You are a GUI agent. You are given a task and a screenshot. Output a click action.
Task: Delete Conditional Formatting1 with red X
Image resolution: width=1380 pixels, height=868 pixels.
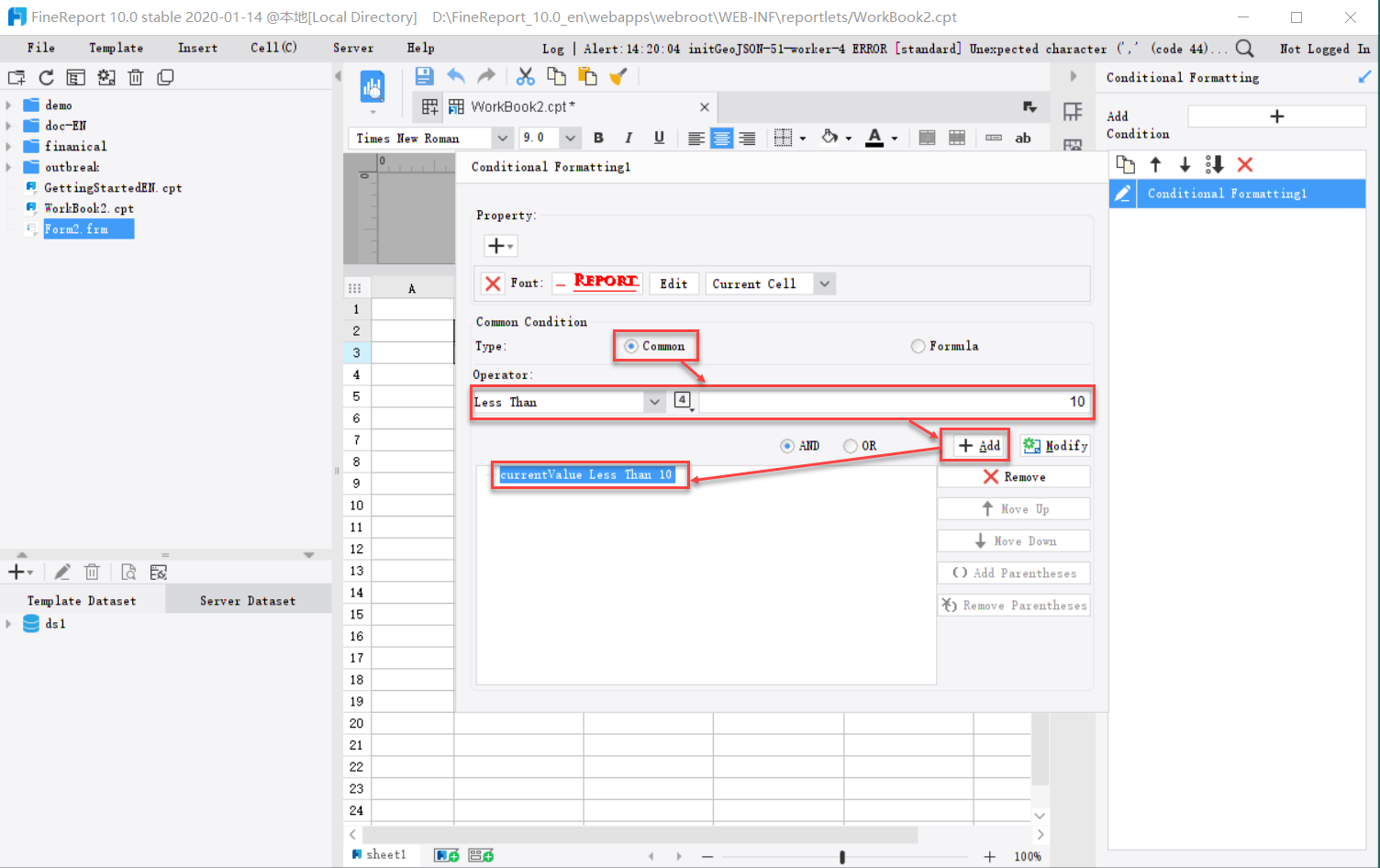[1245, 164]
